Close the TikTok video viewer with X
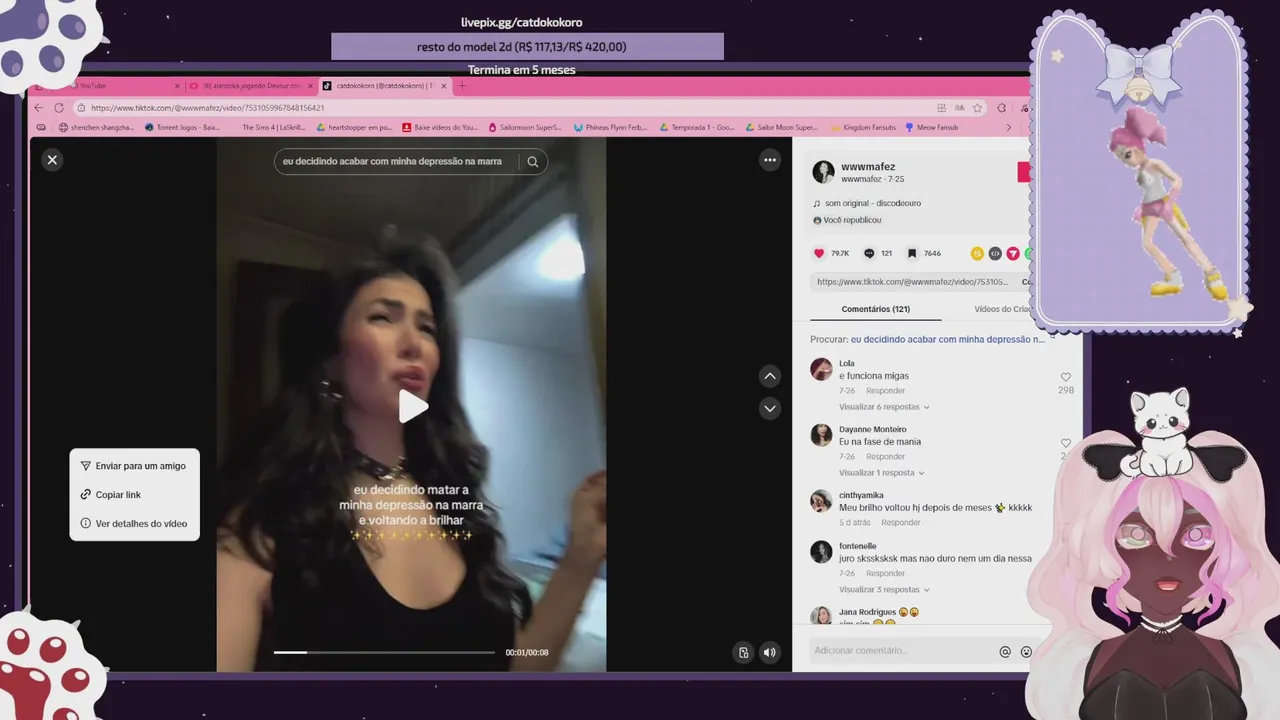Screen dimensions: 1280x720 point(52,159)
